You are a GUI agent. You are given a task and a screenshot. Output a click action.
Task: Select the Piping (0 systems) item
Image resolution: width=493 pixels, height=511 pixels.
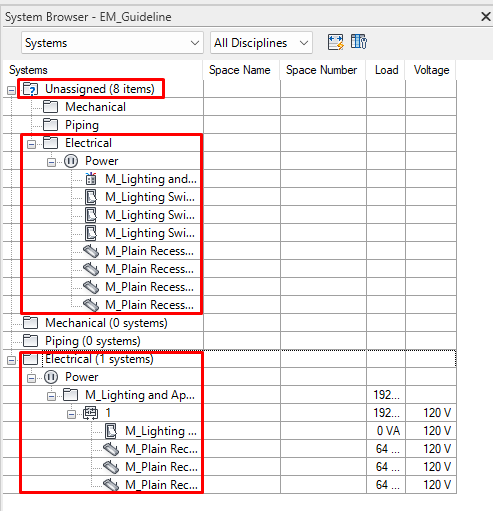[x=93, y=341]
